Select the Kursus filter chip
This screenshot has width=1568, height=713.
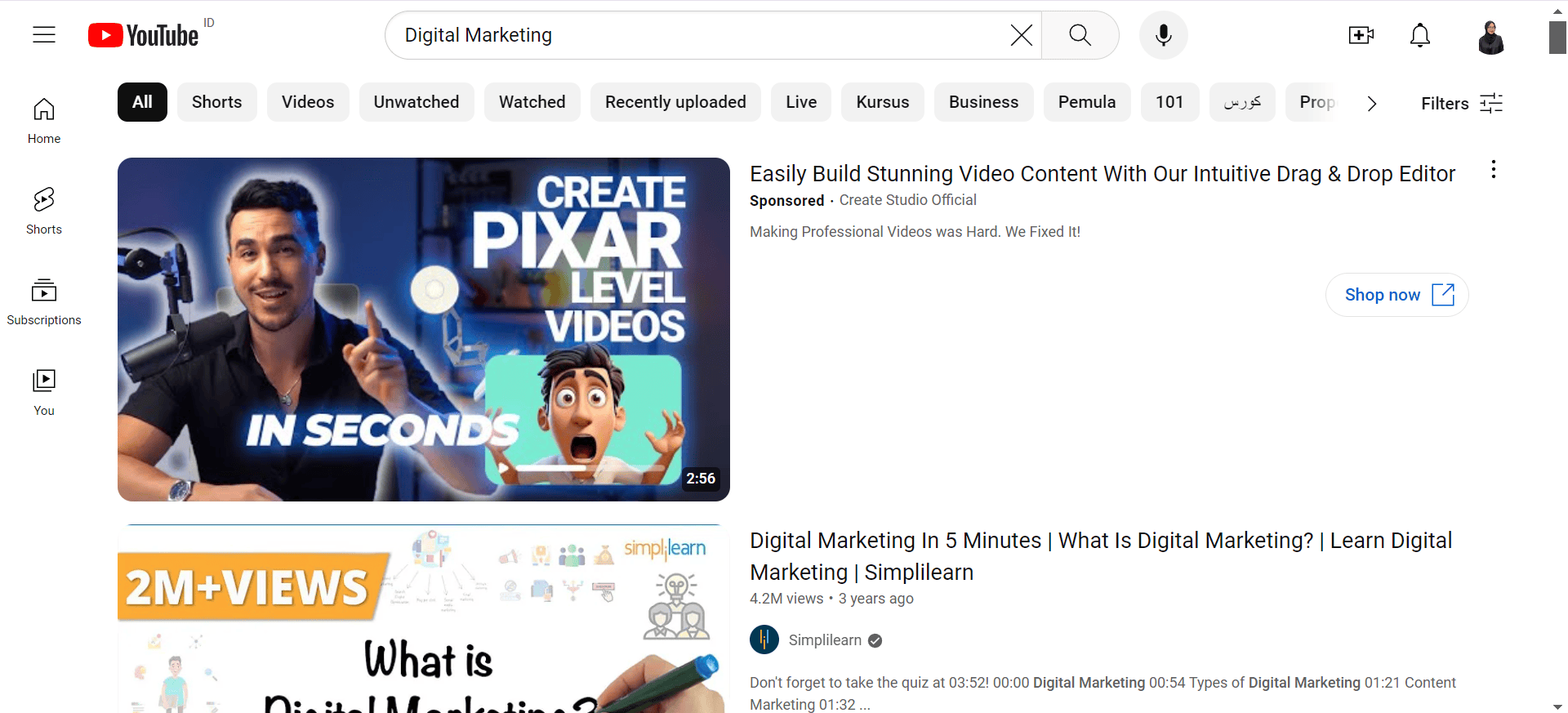click(883, 102)
